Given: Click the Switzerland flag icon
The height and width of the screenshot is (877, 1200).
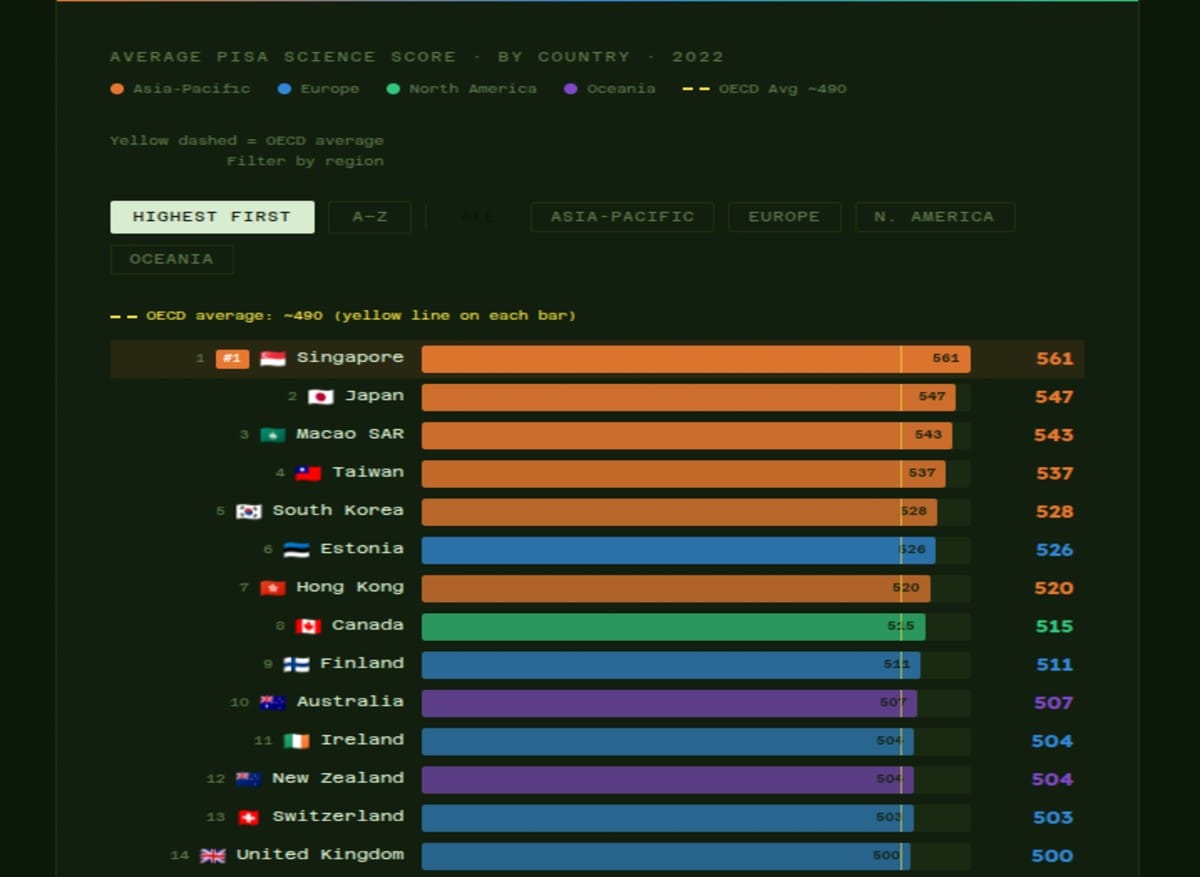Looking at the screenshot, I should click(x=250, y=817).
